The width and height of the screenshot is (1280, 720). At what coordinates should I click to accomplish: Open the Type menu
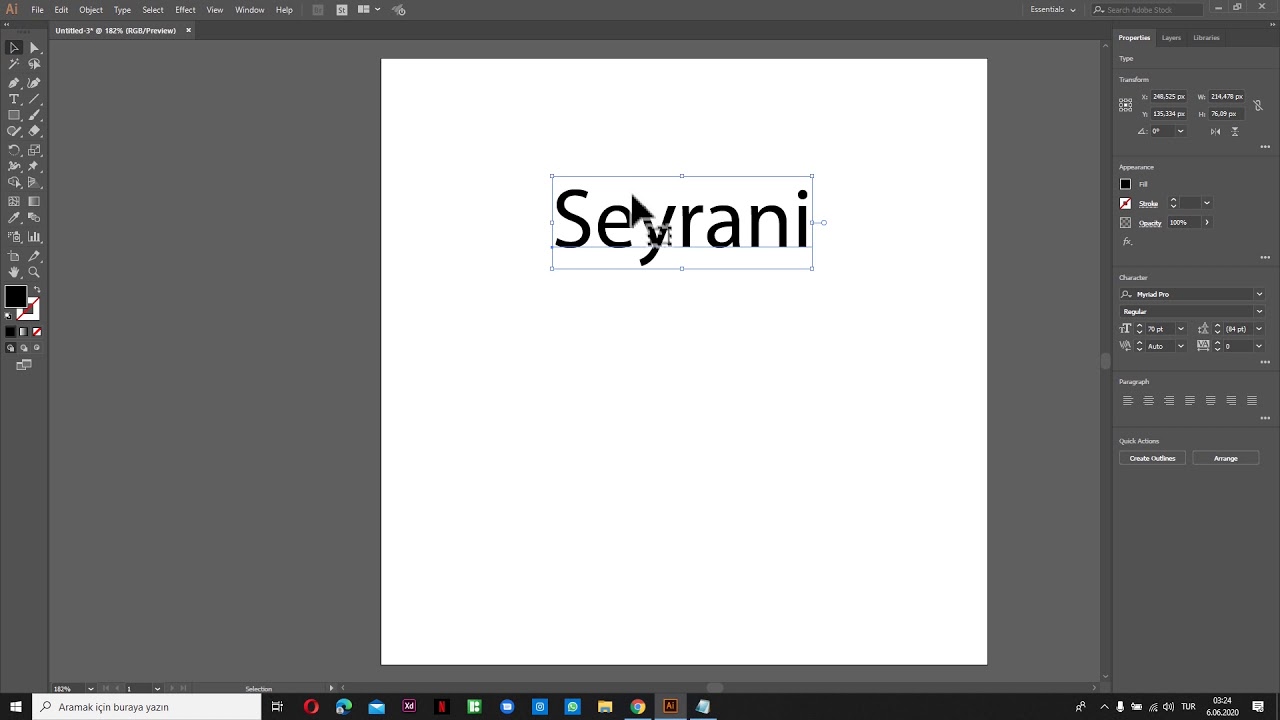[x=122, y=10]
